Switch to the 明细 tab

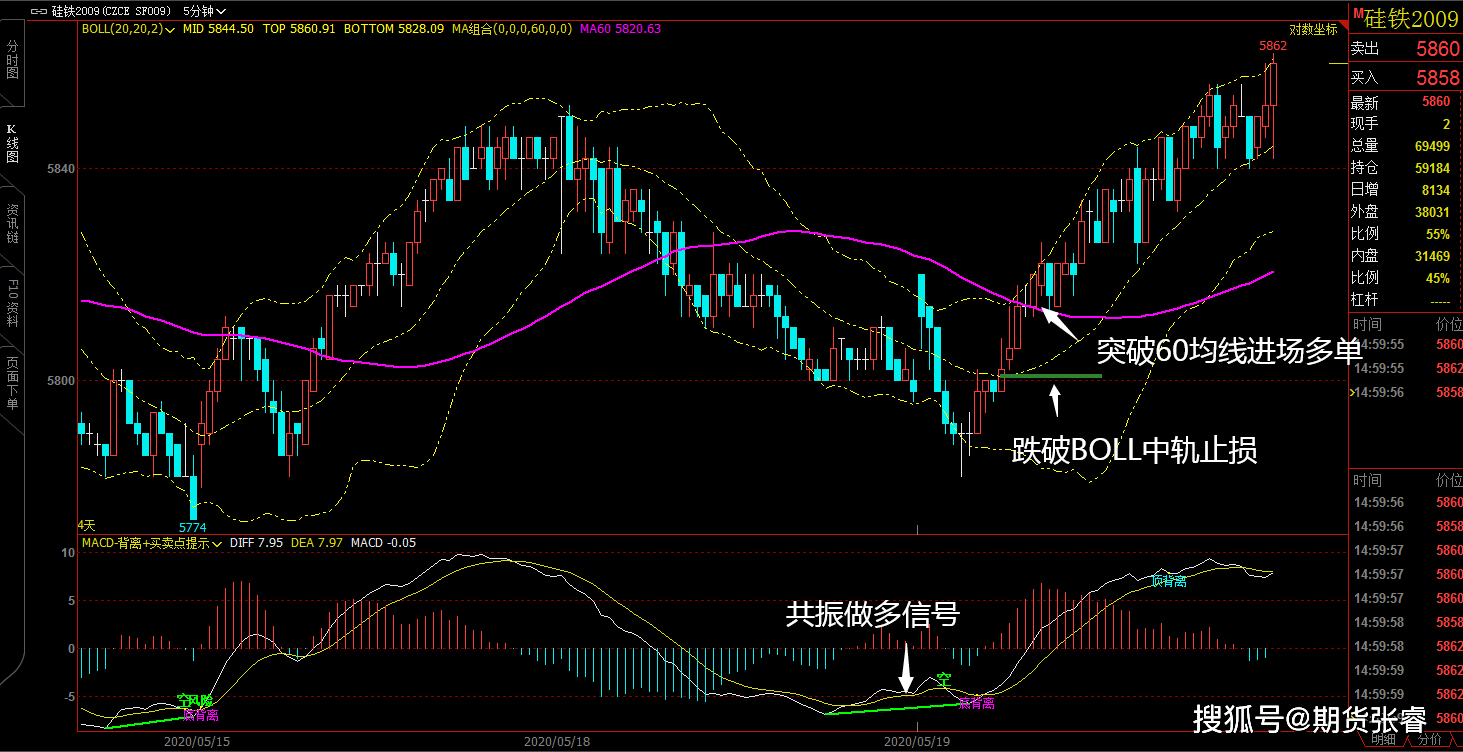1384,739
